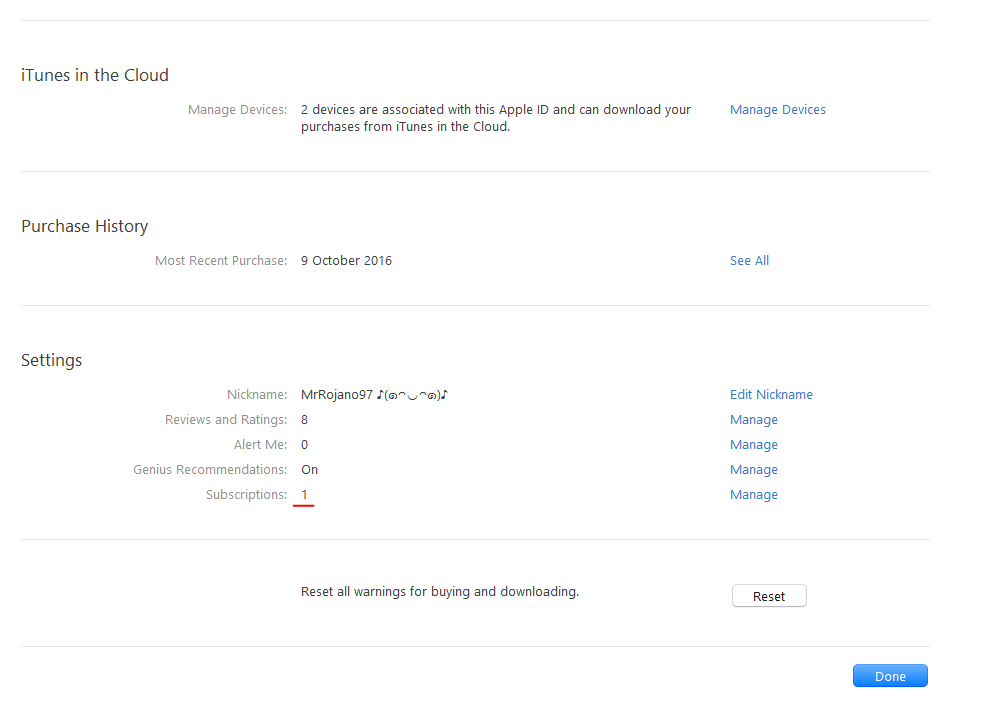Click the Alert Me count 0
The image size is (989, 712).
304,445
